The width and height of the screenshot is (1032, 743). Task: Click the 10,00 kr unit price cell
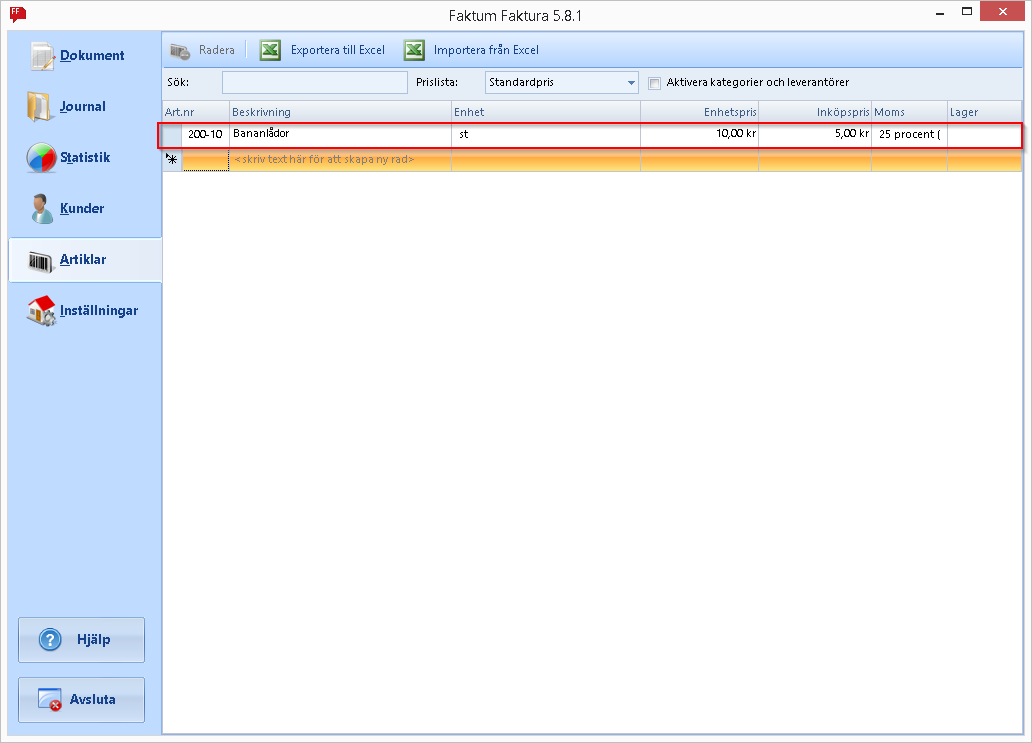click(x=699, y=134)
